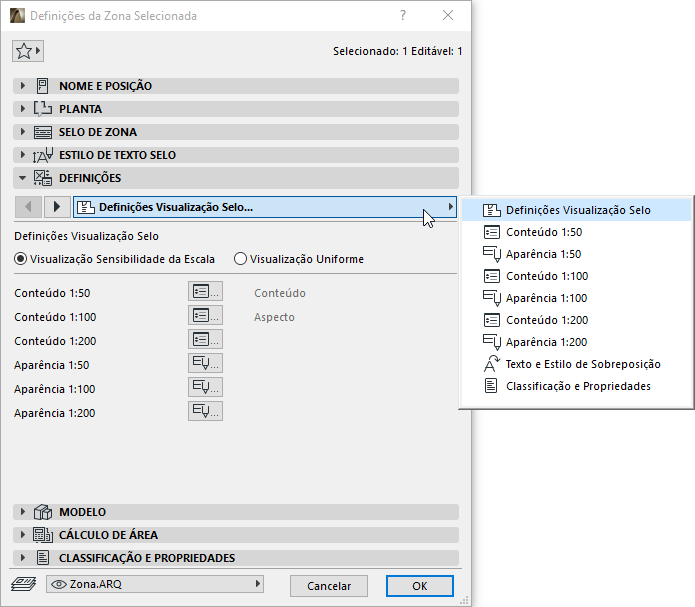695x607 pixels.
Task: Click the Nome e Posição panel icon
Action: click(x=43, y=86)
